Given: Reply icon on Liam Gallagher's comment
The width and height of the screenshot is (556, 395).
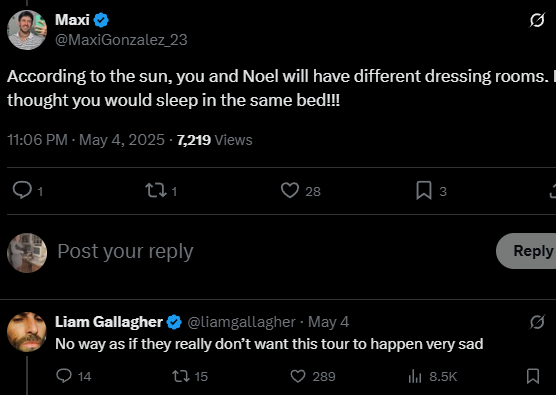Looking at the screenshot, I should [x=64, y=376].
